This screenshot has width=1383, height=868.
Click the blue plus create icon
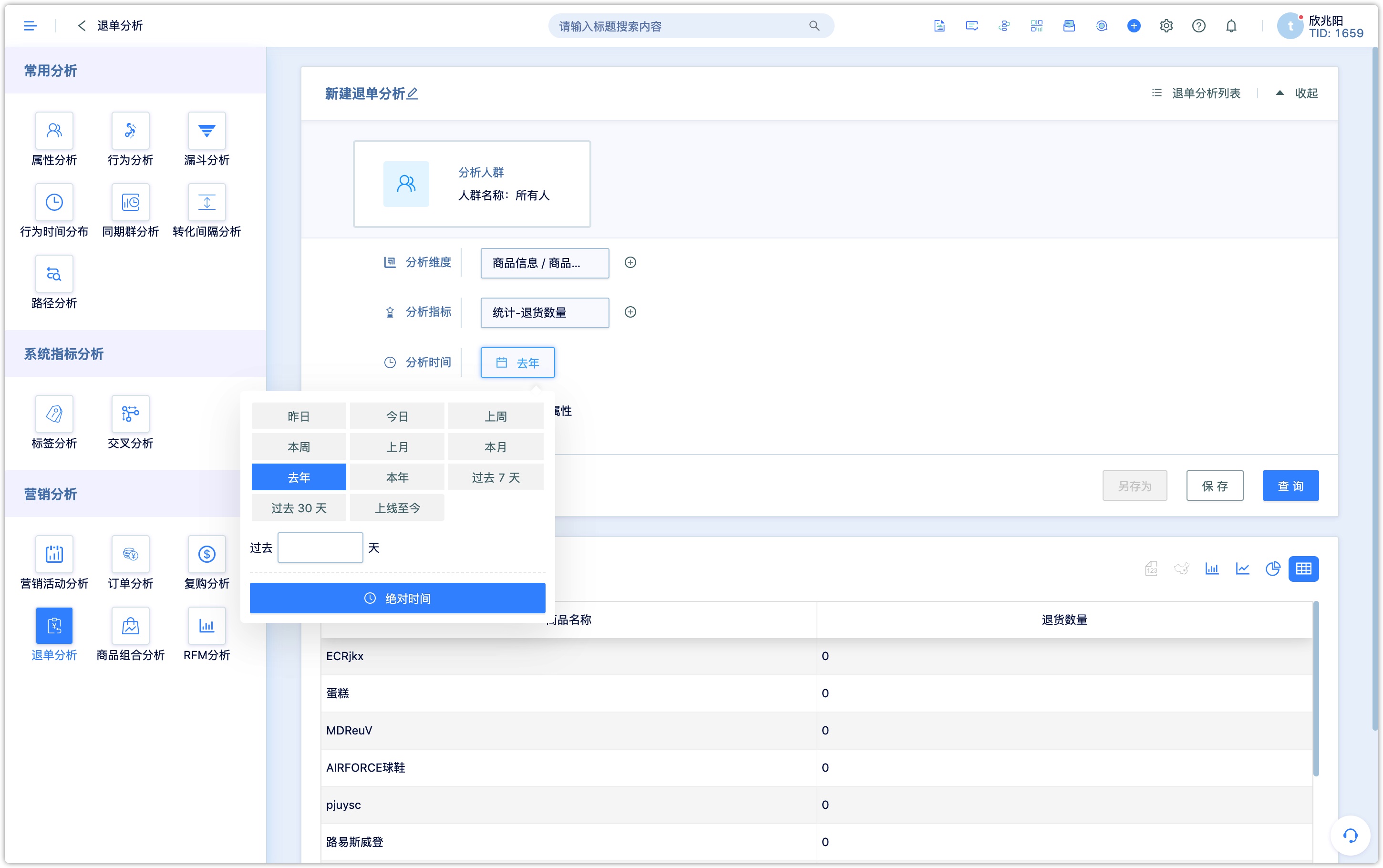click(x=1134, y=26)
